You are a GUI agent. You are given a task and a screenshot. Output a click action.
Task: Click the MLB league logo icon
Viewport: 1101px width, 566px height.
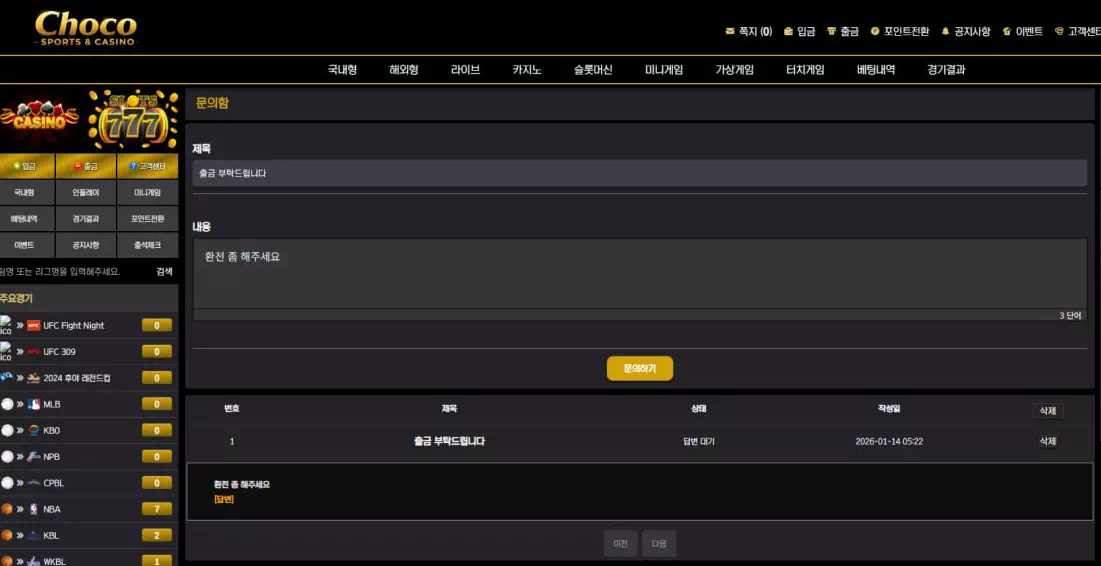tap(34, 404)
